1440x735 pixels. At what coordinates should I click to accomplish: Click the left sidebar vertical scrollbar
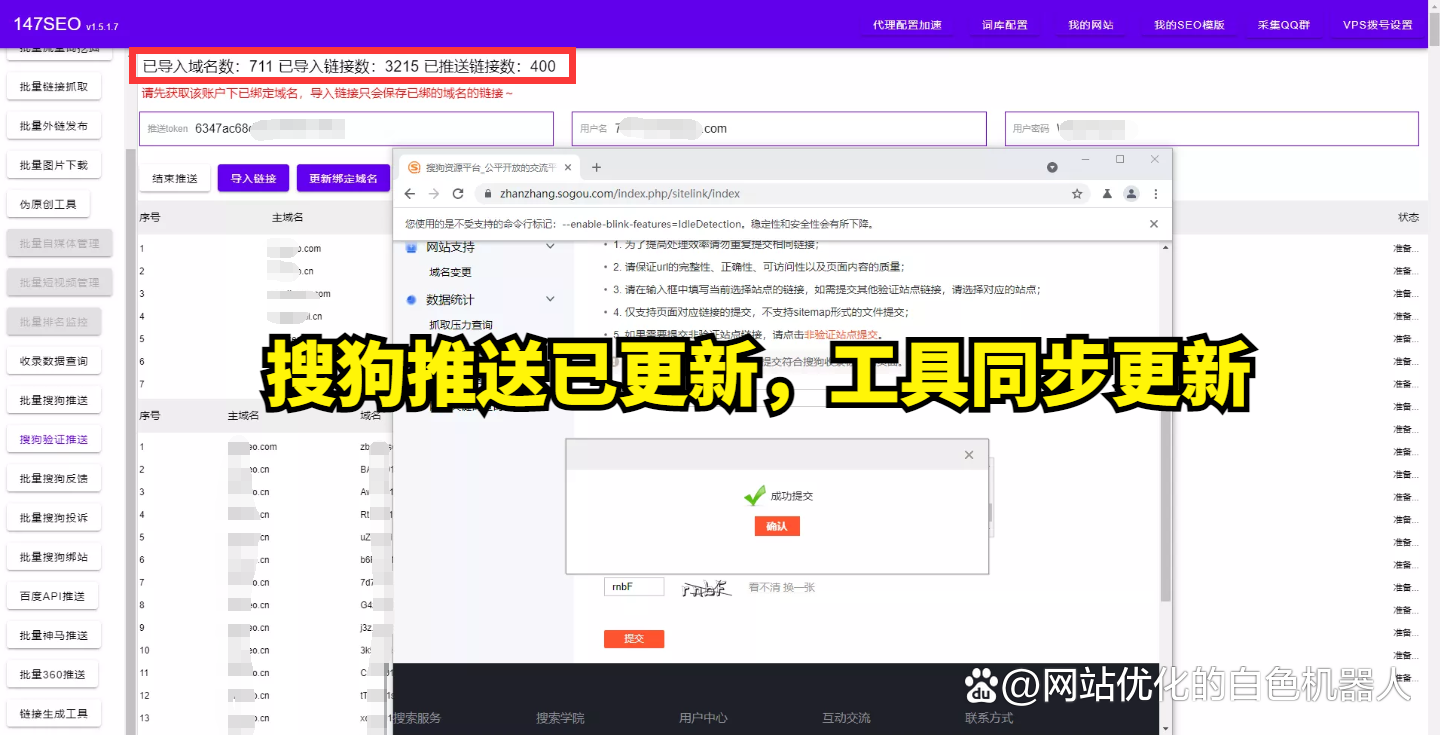(x=130, y=440)
